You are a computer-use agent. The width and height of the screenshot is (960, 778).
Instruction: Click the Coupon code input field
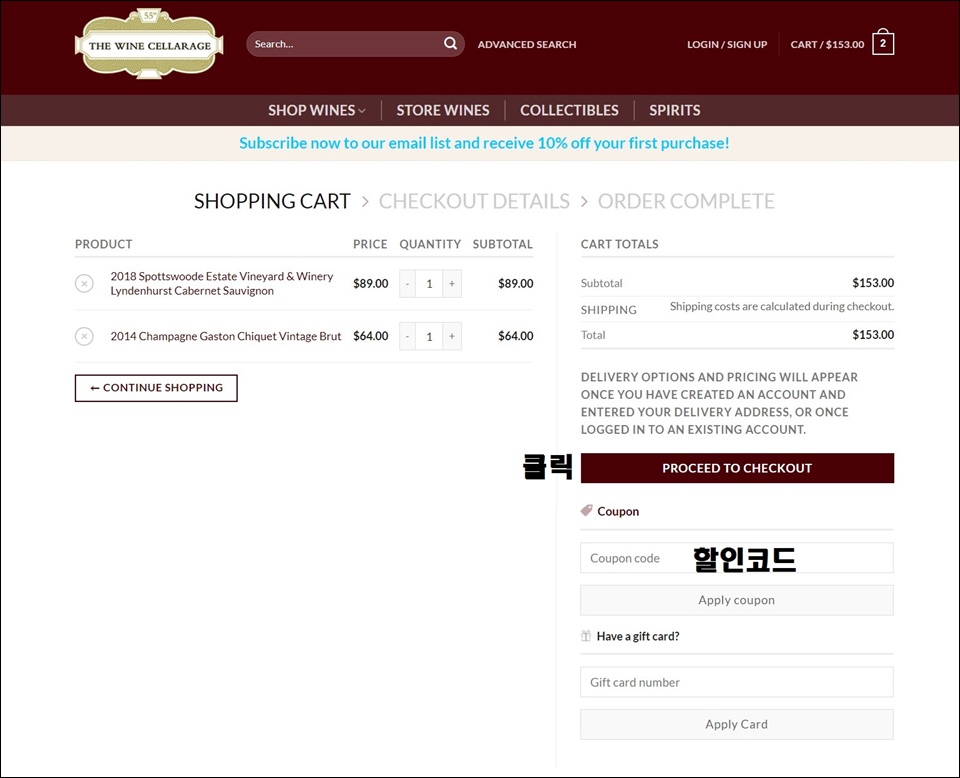click(x=737, y=558)
